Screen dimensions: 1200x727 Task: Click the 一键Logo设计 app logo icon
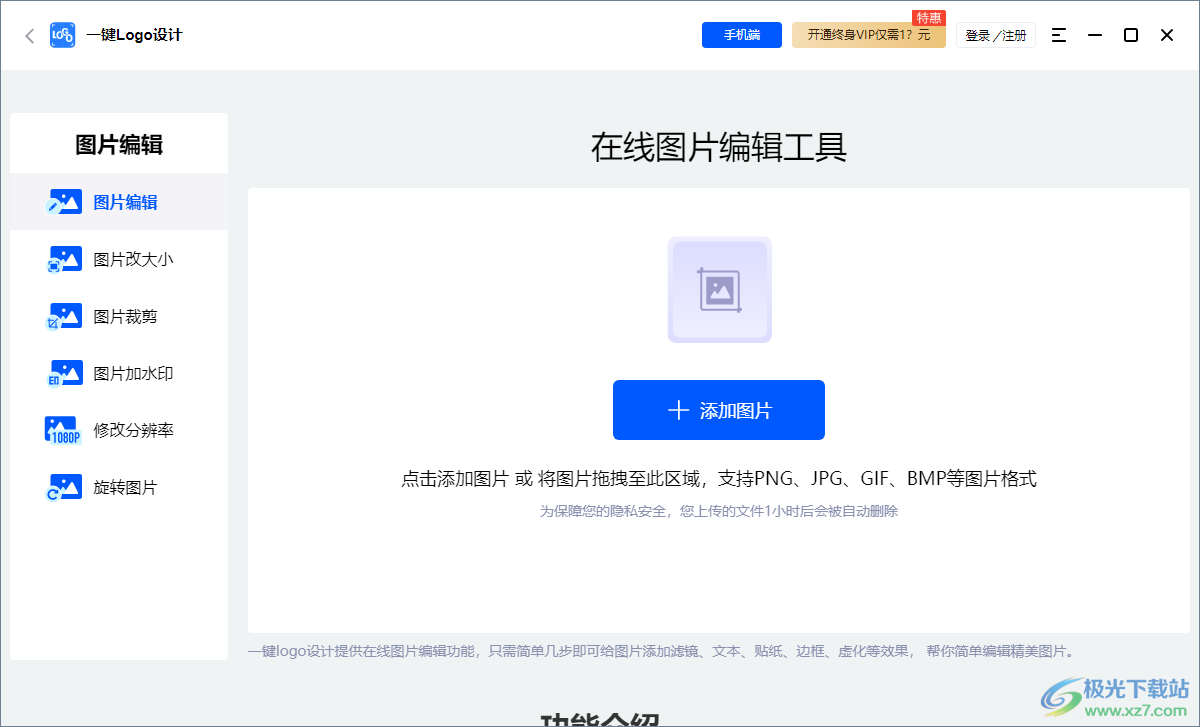[61, 34]
